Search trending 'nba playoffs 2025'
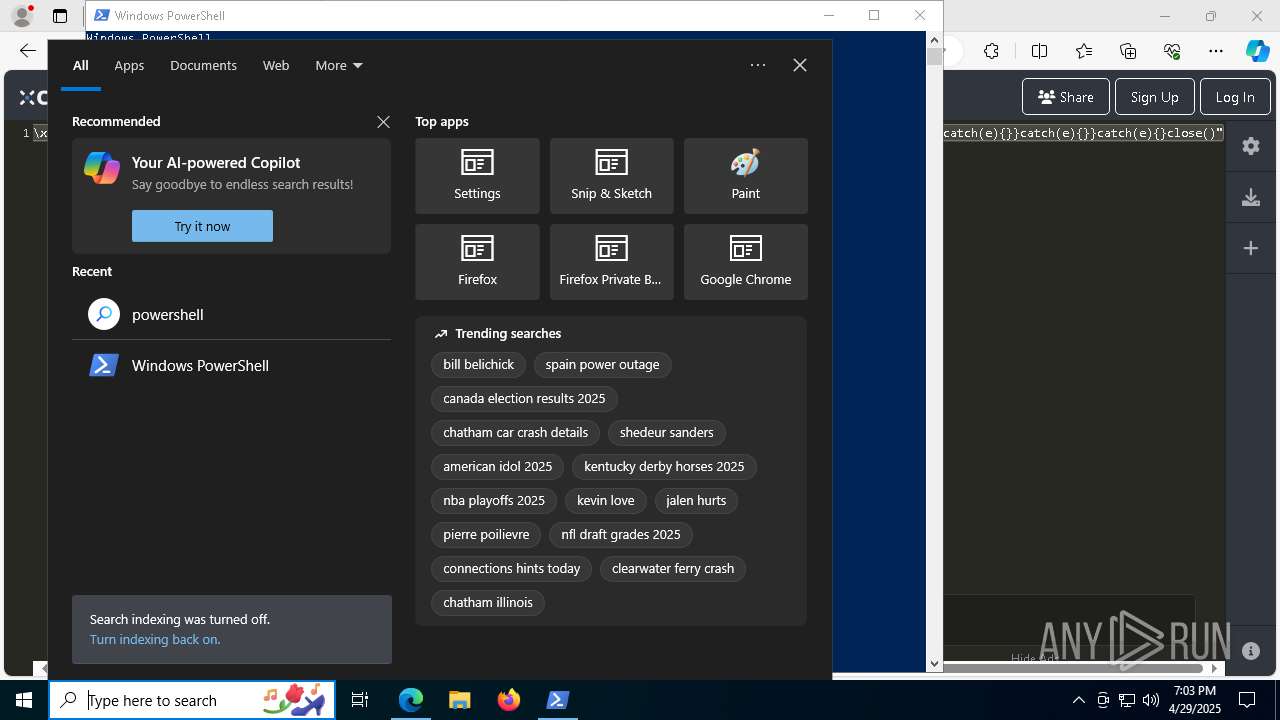Image resolution: width=1280 pixels, height=720 pixels. (494, 501)
